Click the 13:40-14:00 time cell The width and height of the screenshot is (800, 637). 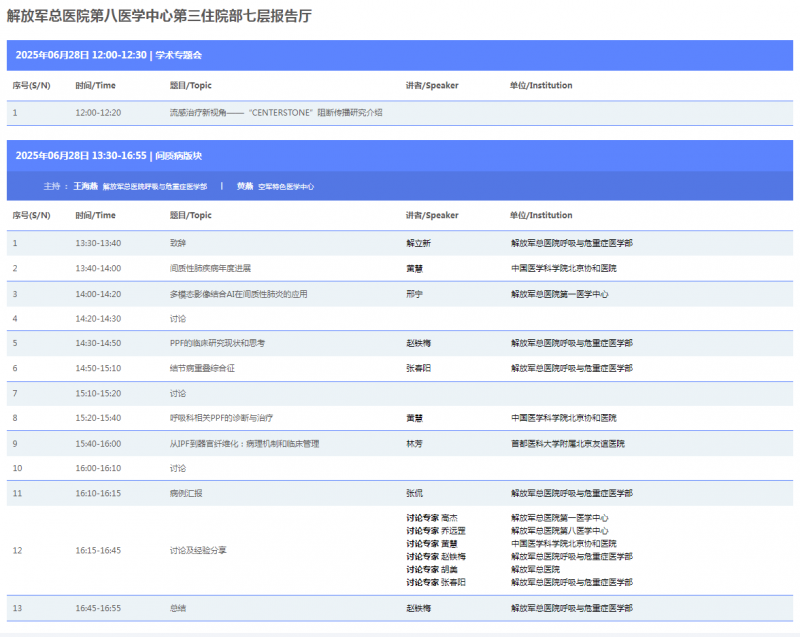pyautogui.click(x=98, y=268)
